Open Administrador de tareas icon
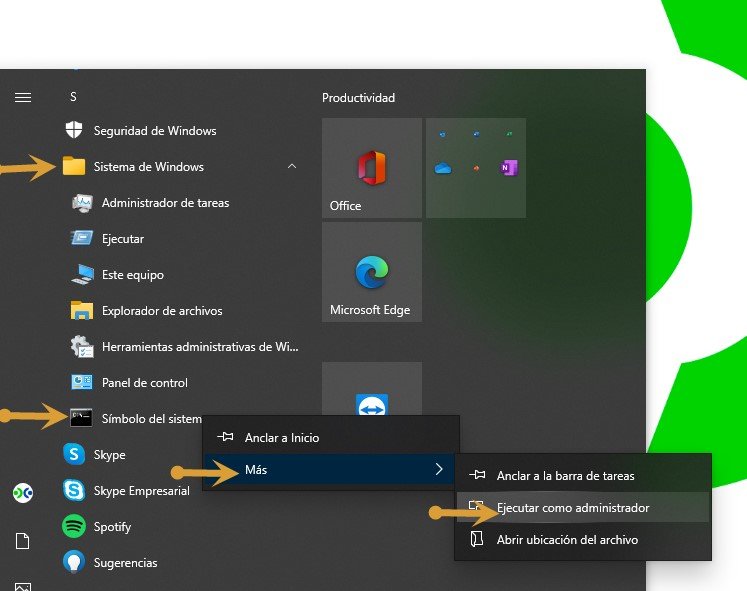 pos(82,203)
